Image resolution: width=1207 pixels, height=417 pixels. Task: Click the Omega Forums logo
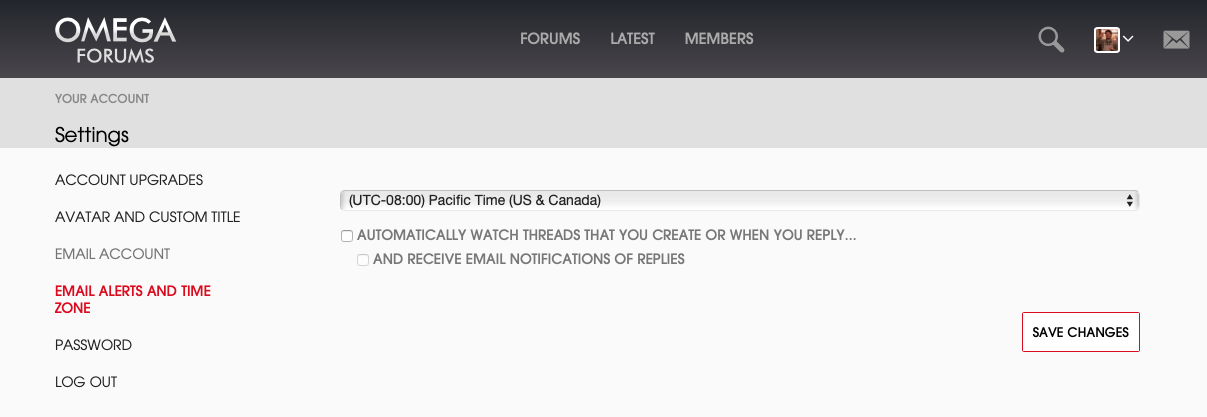[x=115, y=40]
